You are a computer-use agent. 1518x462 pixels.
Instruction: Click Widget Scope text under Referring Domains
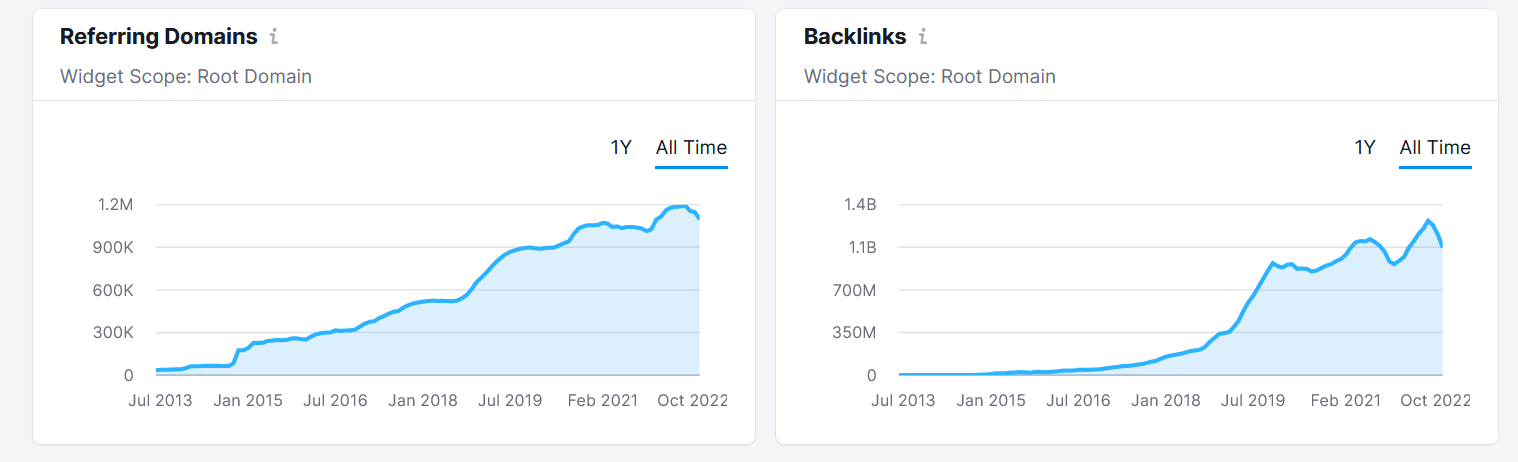coord(186,76)
